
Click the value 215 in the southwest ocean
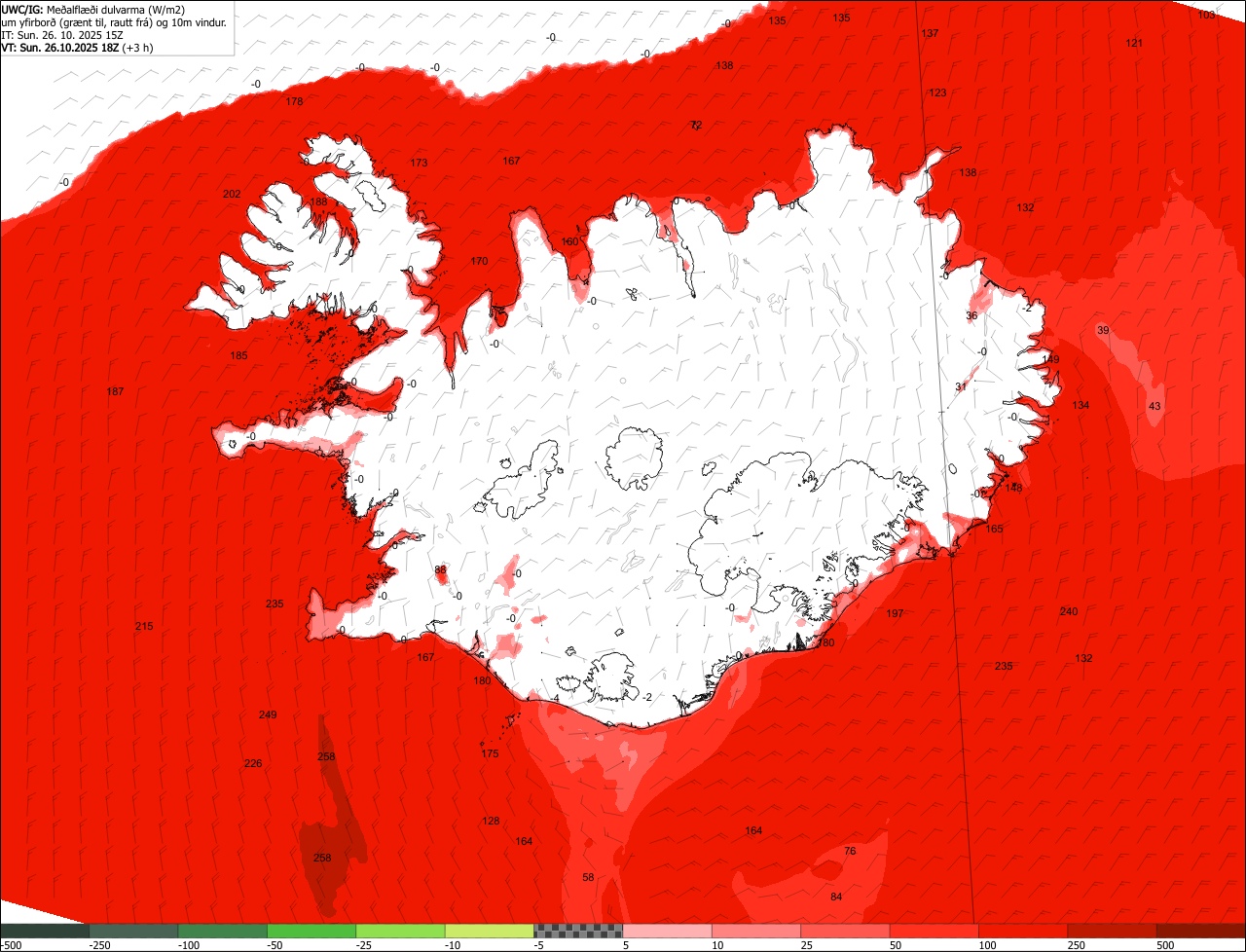[x=144, y=626]
